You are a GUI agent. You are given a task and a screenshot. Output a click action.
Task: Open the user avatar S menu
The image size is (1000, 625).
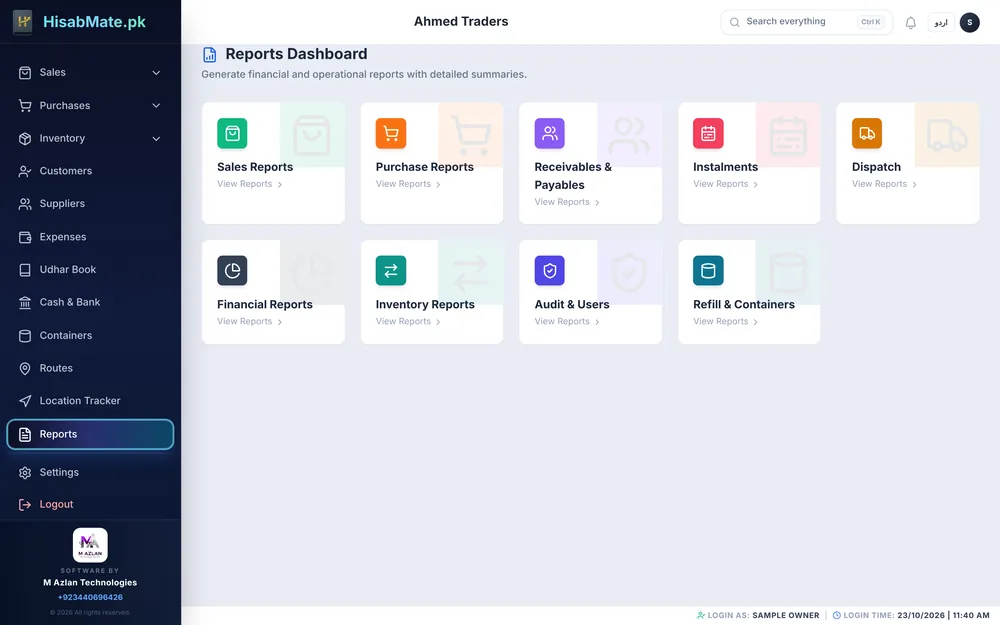pos(969,23)
